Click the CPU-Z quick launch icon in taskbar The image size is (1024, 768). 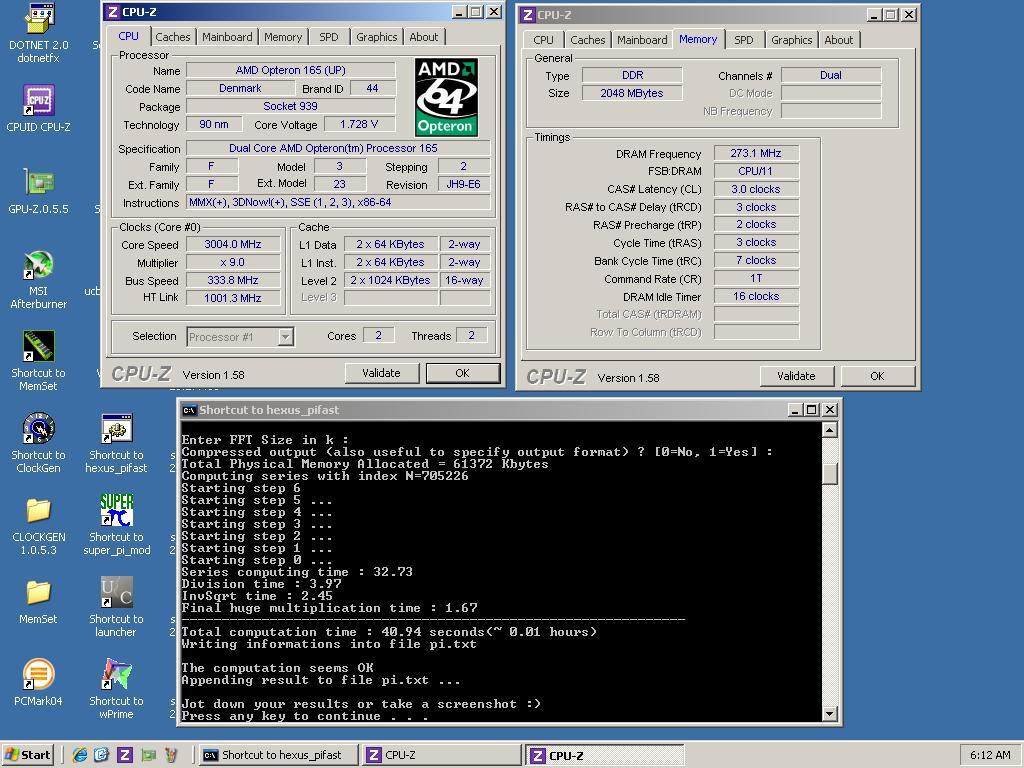click(x=125, y=755)
